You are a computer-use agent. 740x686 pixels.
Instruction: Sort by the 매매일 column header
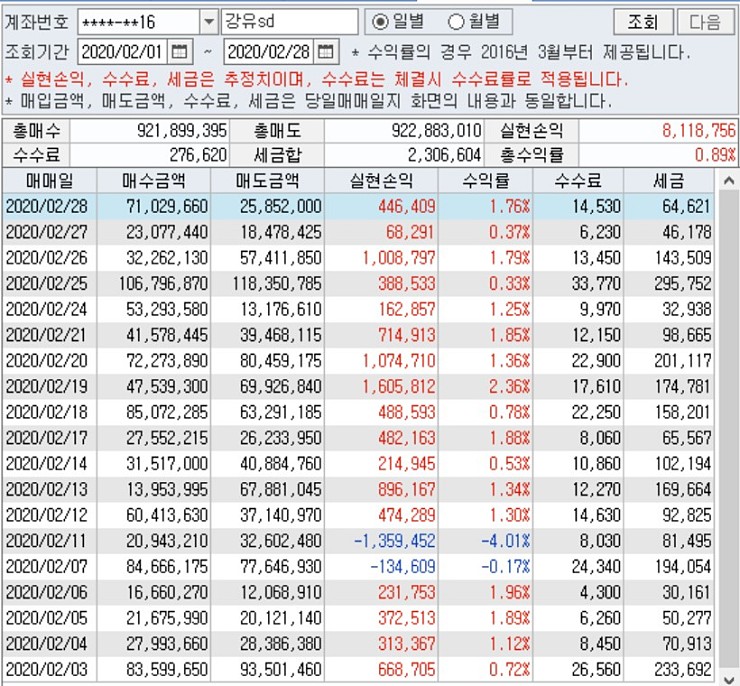coord(50,181)
